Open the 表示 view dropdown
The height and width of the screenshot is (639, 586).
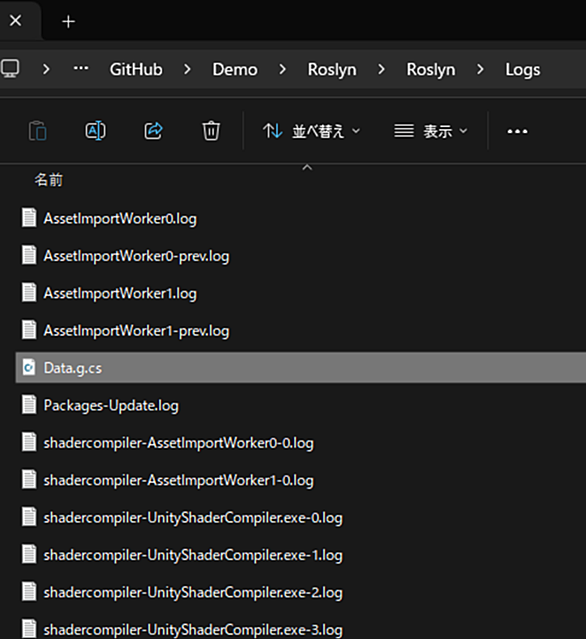pos(430,131)
